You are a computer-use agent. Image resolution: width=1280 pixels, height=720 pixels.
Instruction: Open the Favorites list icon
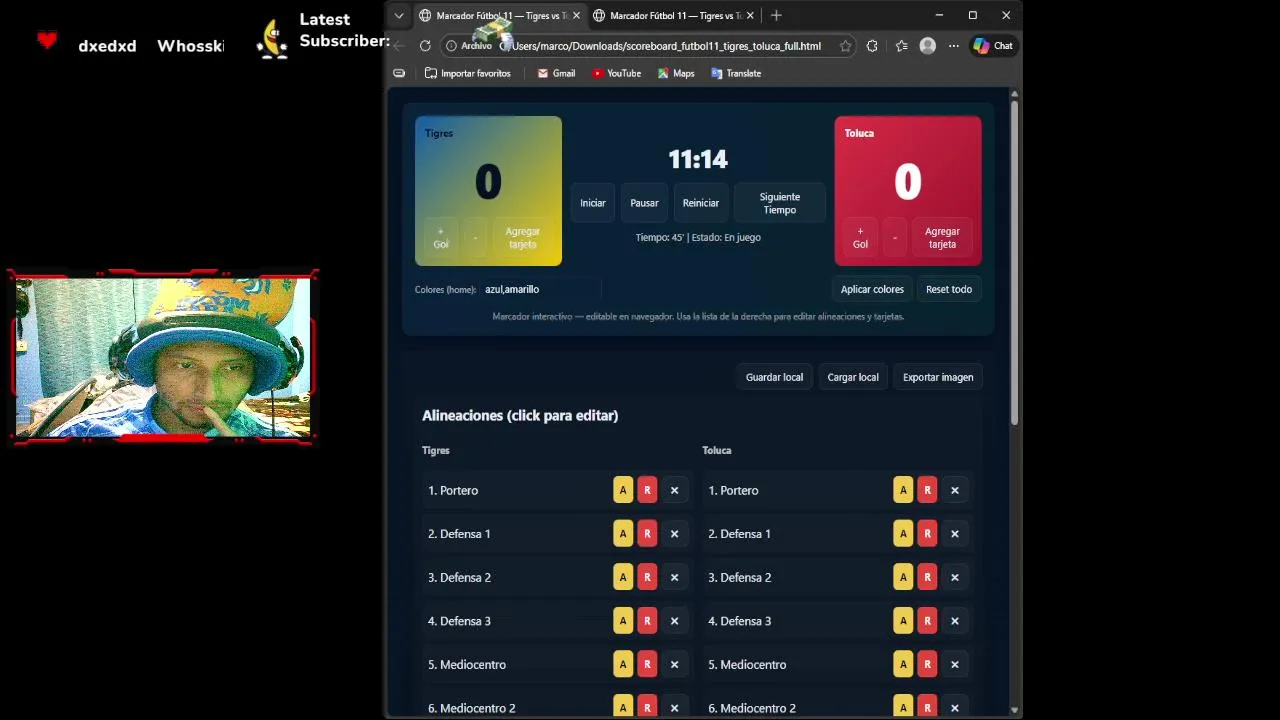(901, 46)
